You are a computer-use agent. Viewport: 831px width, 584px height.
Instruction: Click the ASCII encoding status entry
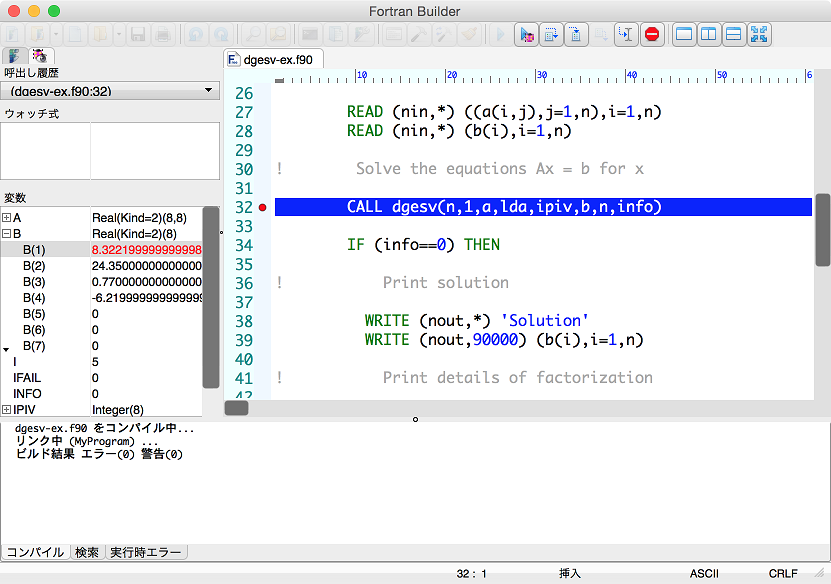[704, 573]
